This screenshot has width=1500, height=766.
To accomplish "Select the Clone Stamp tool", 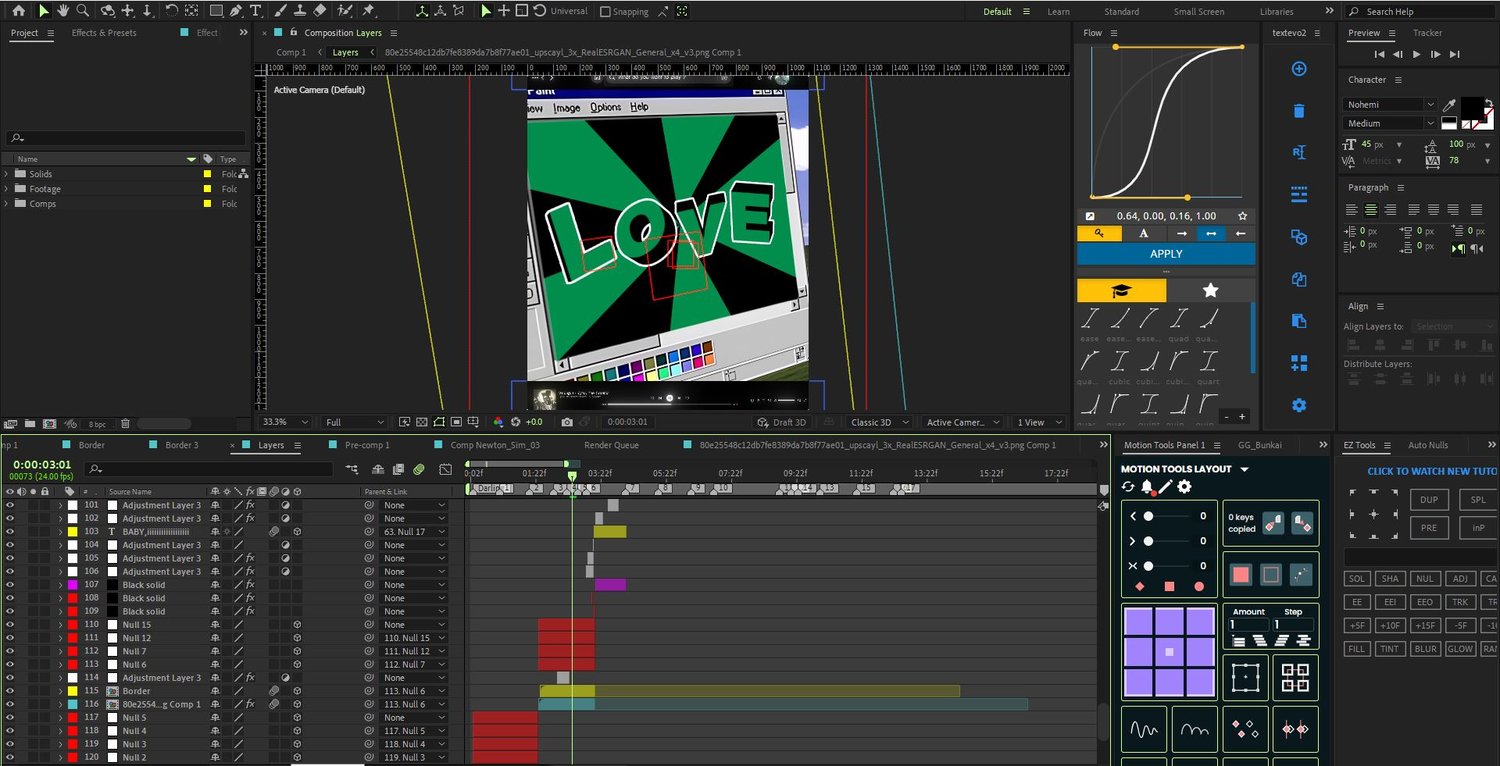I will point(299,11).
